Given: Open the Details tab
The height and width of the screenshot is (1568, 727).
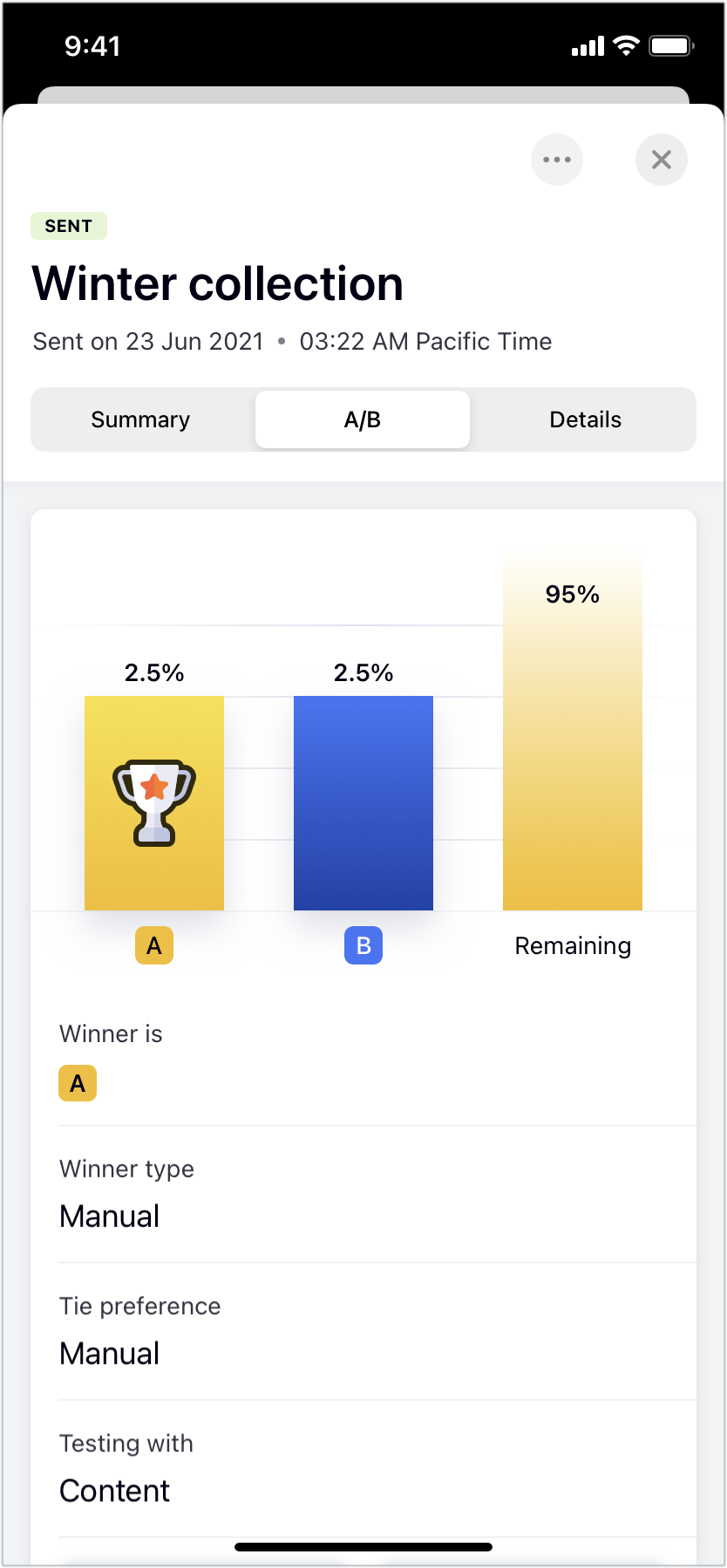Looking at the screenshot, I should point(585,419).
